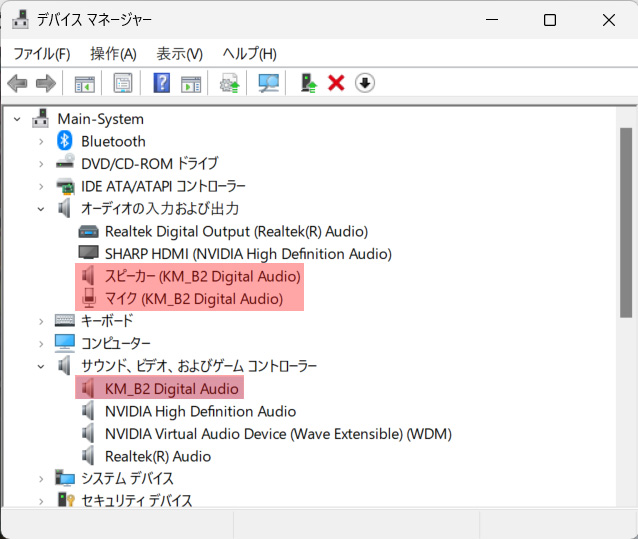638x539 pixels.
Task: Click the vertical scrollbar thumb
Action: click(626, 222)
